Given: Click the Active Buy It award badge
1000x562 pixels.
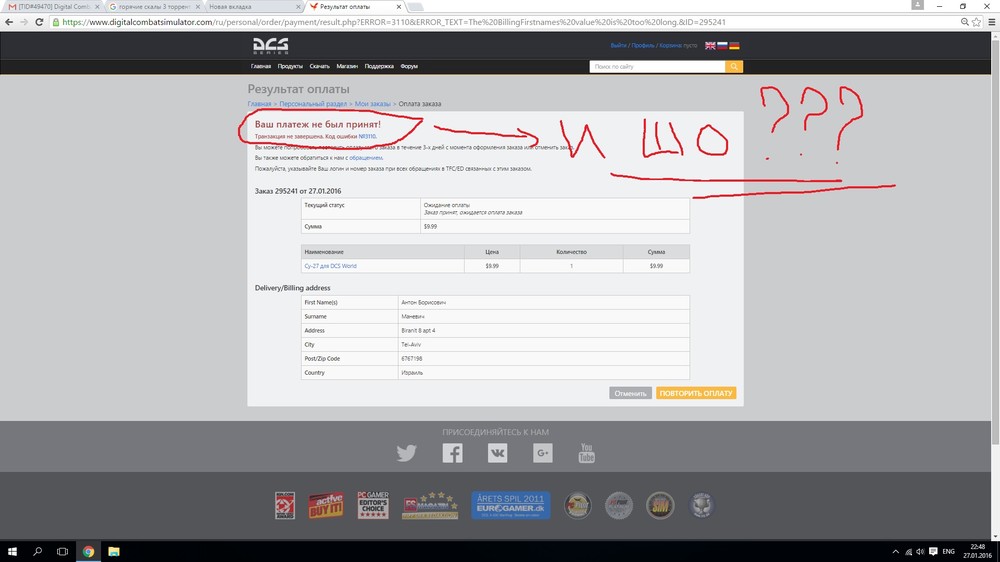Looking at the screenshot, I should 326,506.
